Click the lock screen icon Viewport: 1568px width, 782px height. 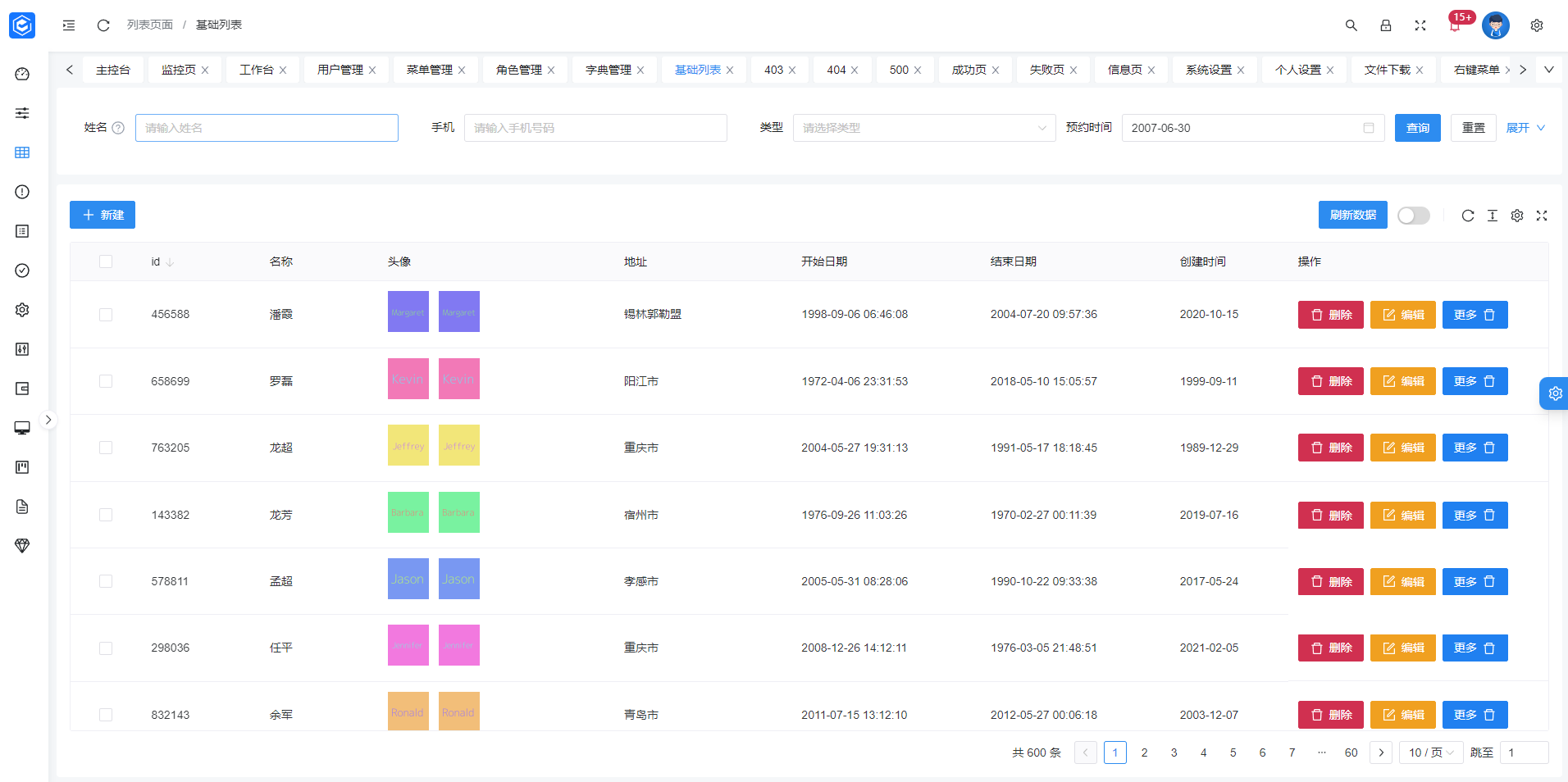click(1386, 25)
